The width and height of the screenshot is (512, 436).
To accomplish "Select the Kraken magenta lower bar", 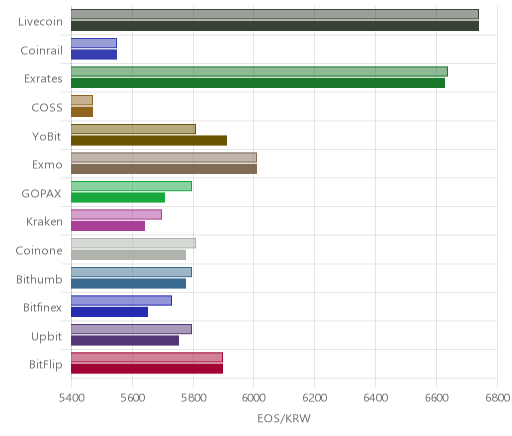I will tap(108, 226).
